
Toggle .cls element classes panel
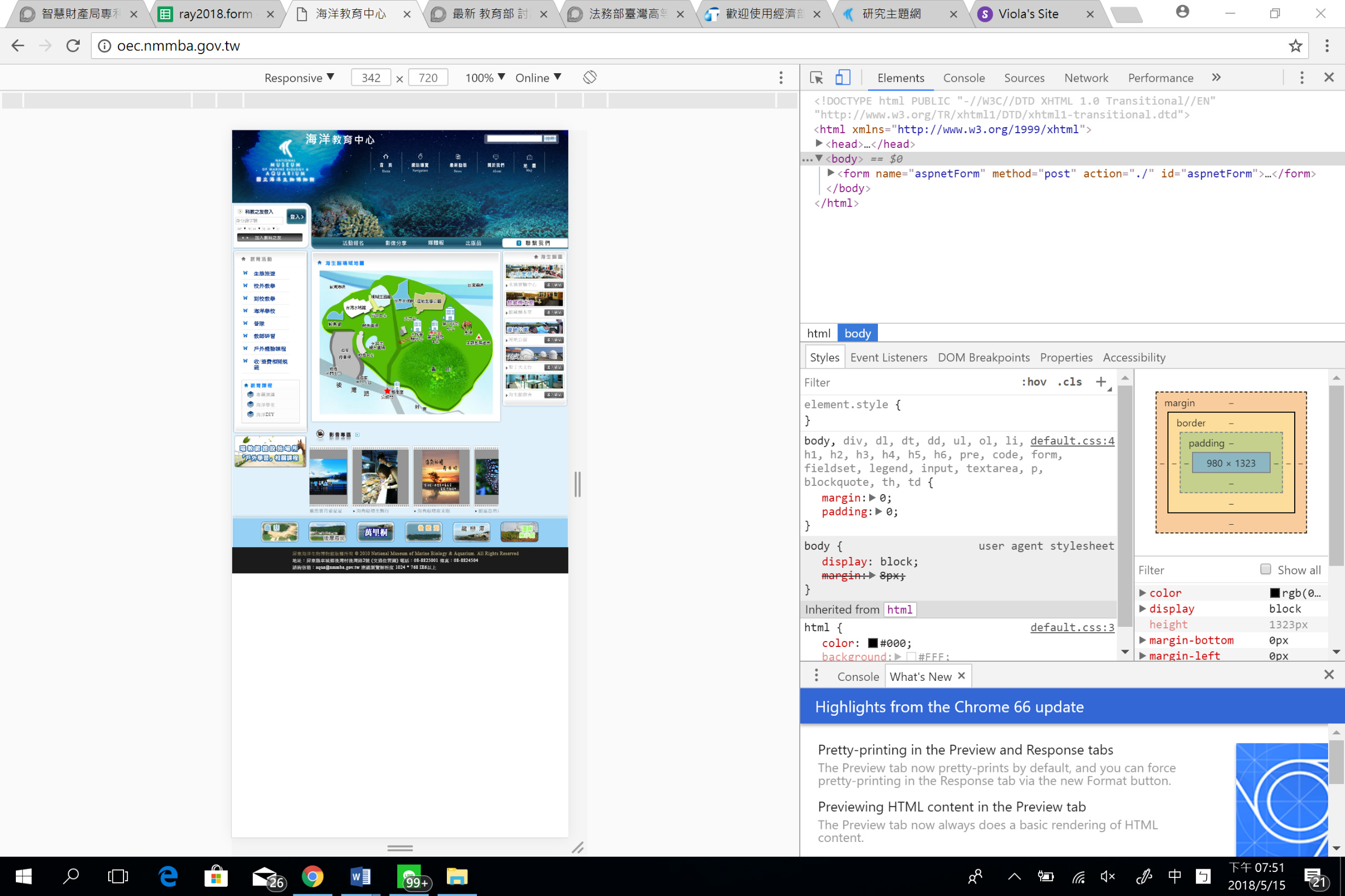click(x=1070, y=382)
